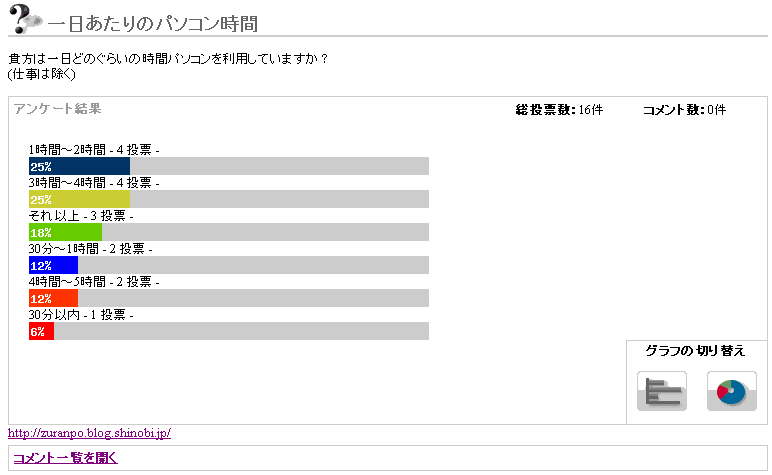Click the question mark poll icon
Viewport: 772px width, 475px height.
(x=24, y=18)
